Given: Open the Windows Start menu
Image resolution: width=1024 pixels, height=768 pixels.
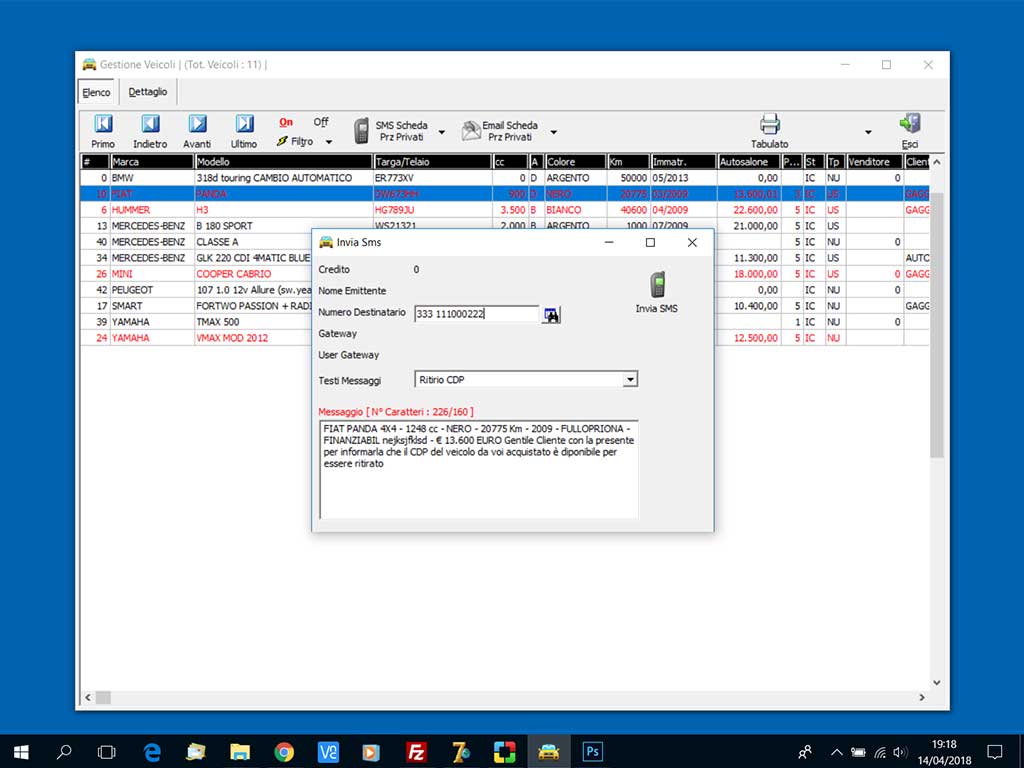Looking at the screenshot, I should pyautogui.click(x=21, y=752).
